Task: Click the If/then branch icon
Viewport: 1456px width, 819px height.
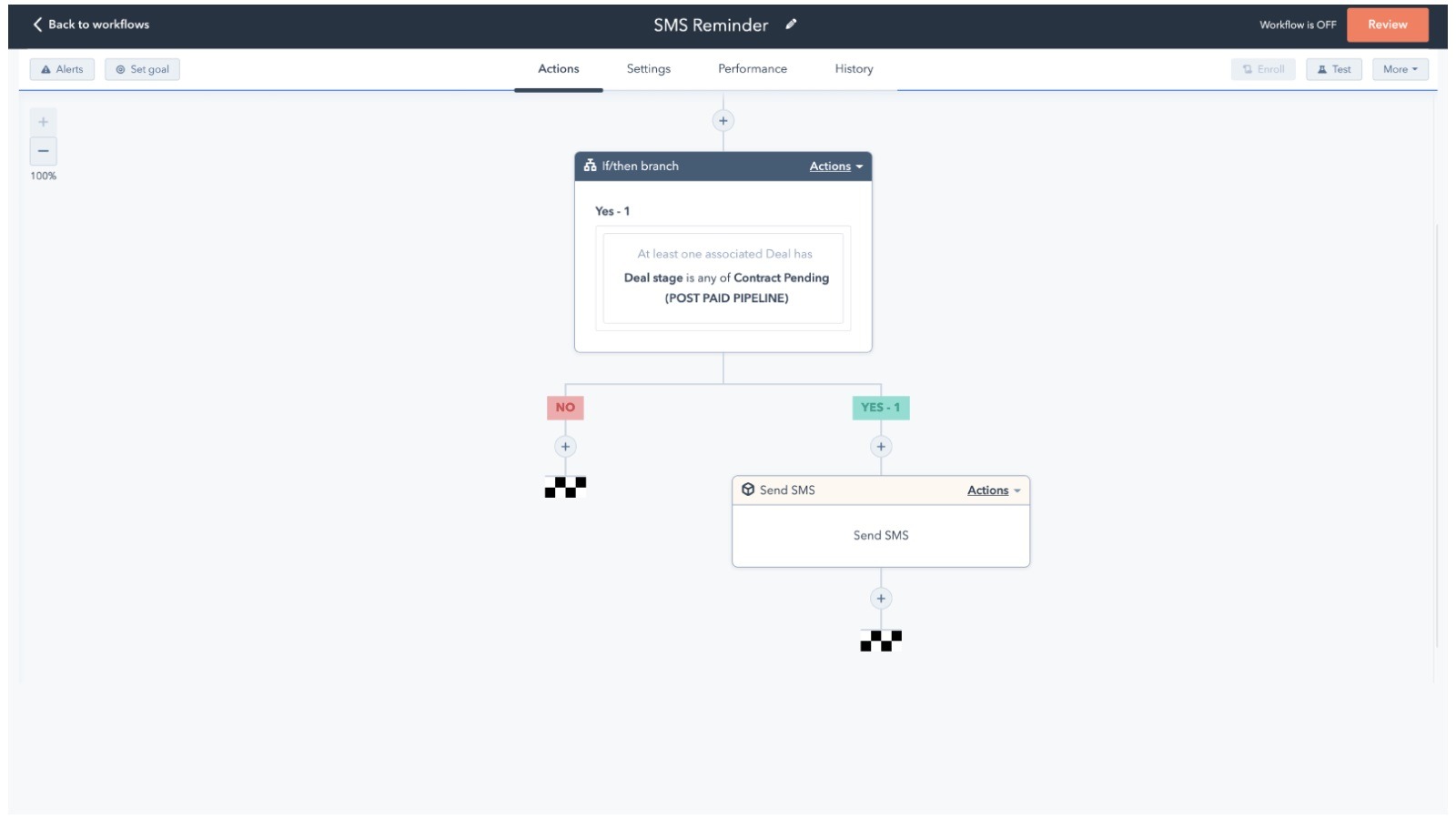Action: (x=590, y=166)
